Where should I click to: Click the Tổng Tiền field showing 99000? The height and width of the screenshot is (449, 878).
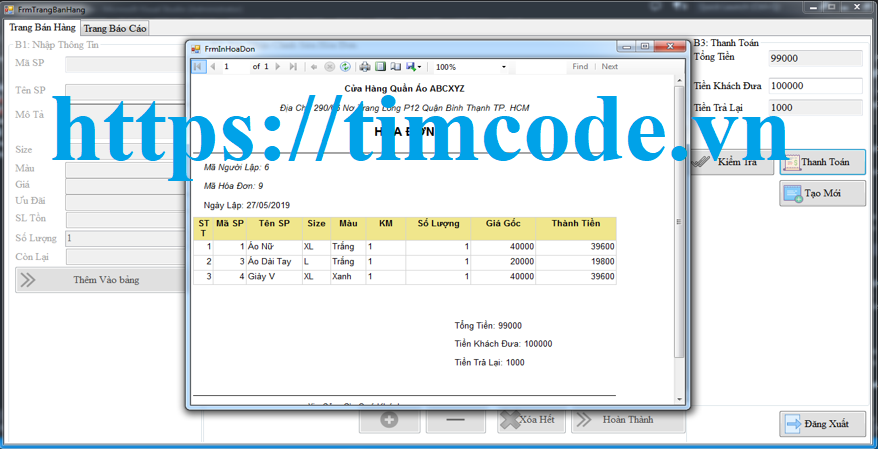815,58
